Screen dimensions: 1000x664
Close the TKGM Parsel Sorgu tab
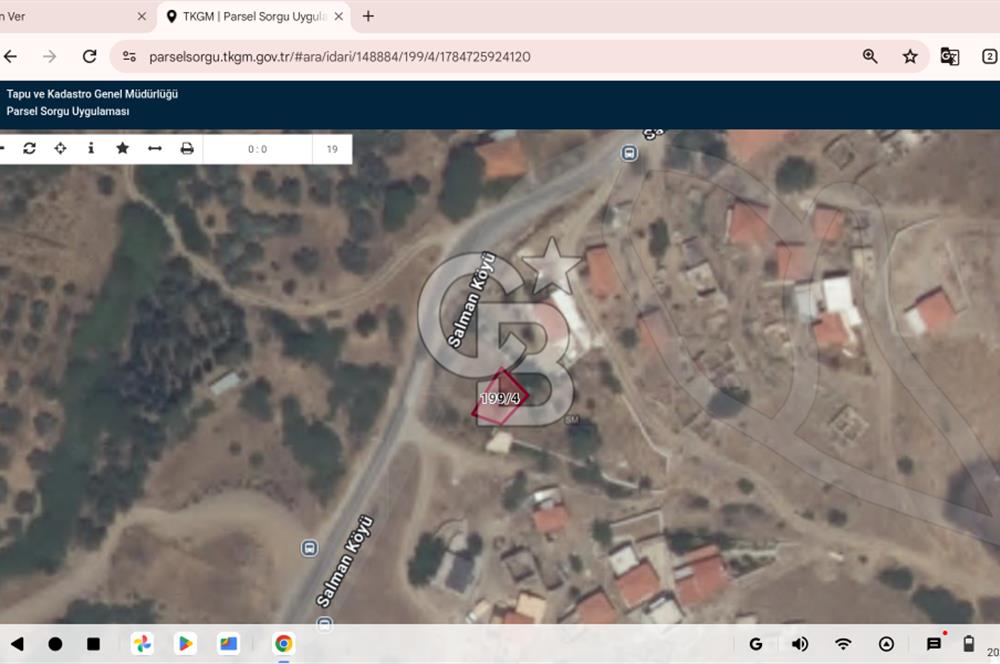coord(339,17)
